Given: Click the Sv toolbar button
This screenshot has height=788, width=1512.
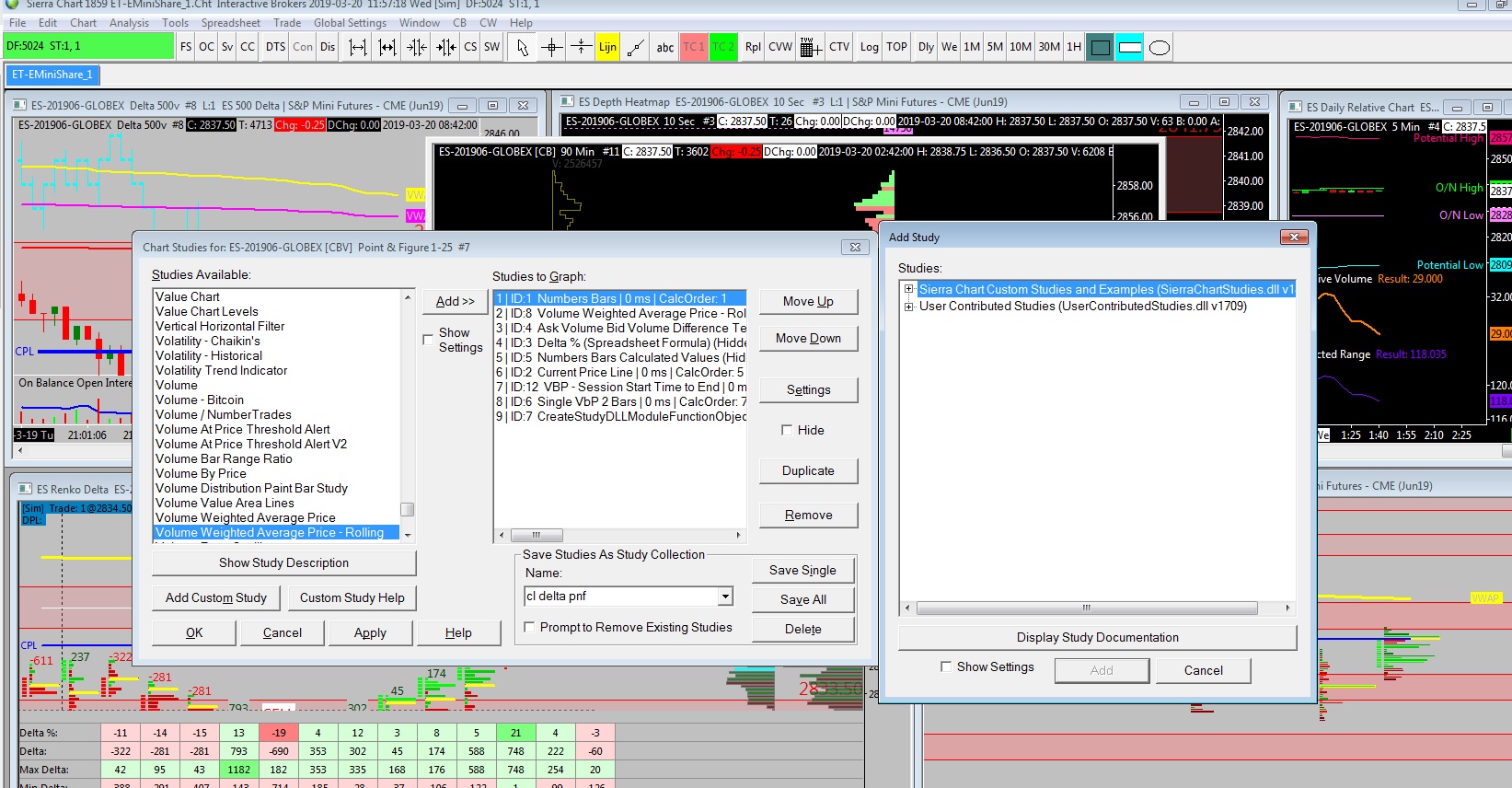Looking at the screenshot, I should pyautogui.click(x=227, y=47).
